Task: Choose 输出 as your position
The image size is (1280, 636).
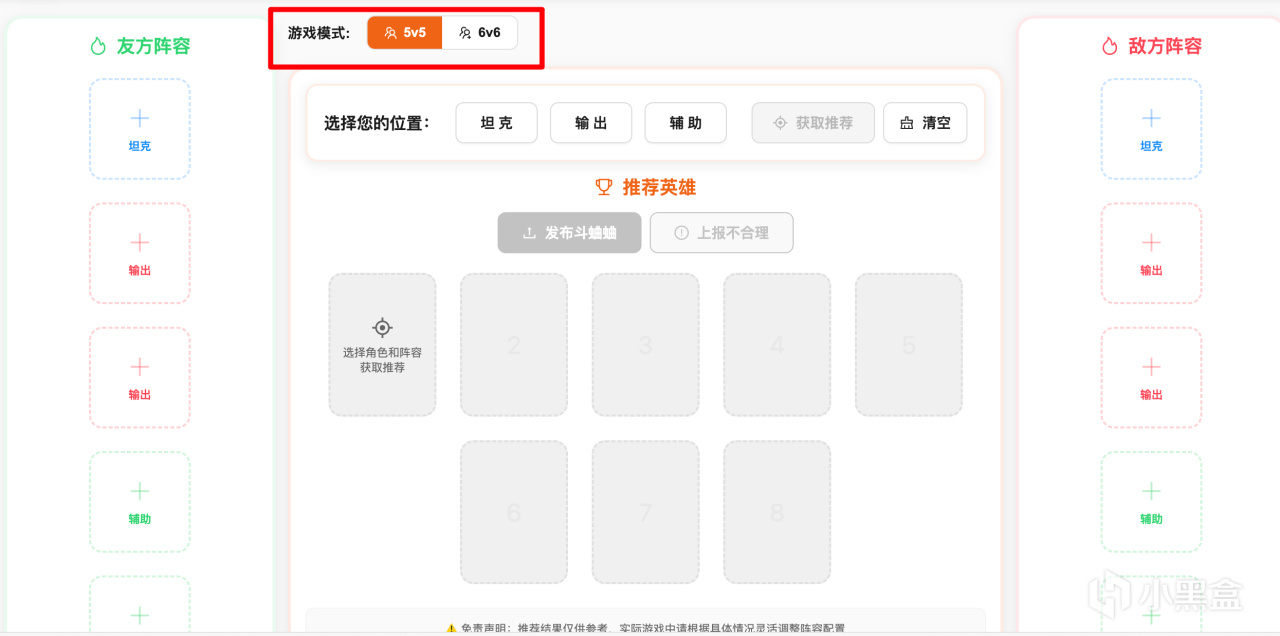Action: [x=591, y=123]
